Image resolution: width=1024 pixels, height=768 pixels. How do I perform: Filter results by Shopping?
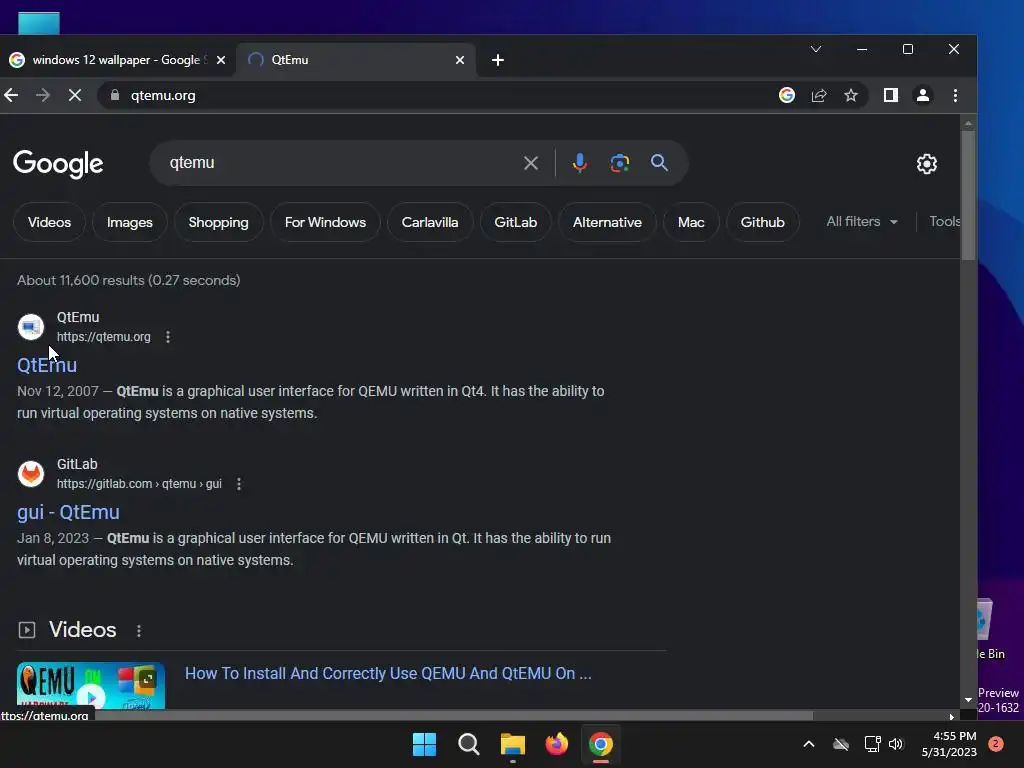pyautogui.click(x=218, y=222)
